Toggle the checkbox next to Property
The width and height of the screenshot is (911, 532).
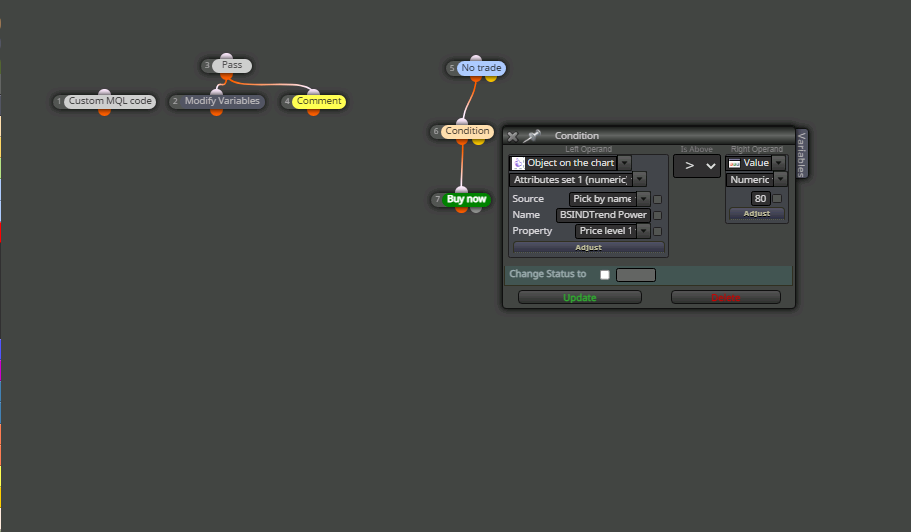tap(658, 231)
